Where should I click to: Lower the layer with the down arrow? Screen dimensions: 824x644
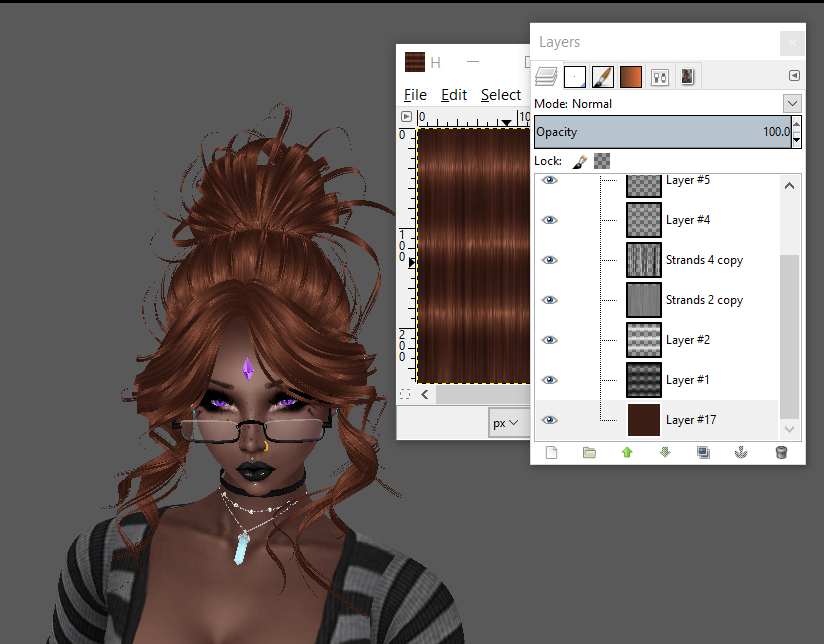(x=665, y=453)
